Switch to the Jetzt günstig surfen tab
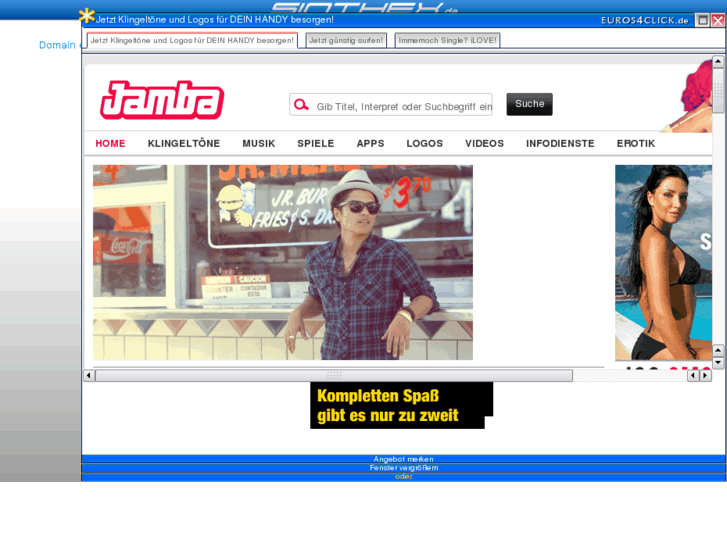This screenshot has height=545, width=727. pyautogui.click(x=346, y=40)
